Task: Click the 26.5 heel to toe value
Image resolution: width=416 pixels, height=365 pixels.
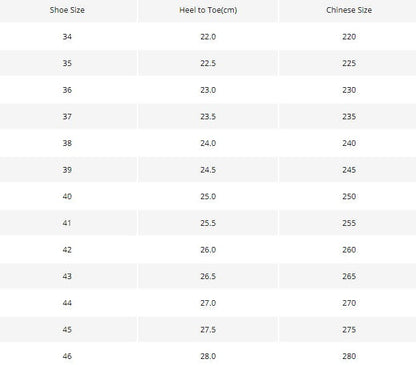Action: click(208, 276)
